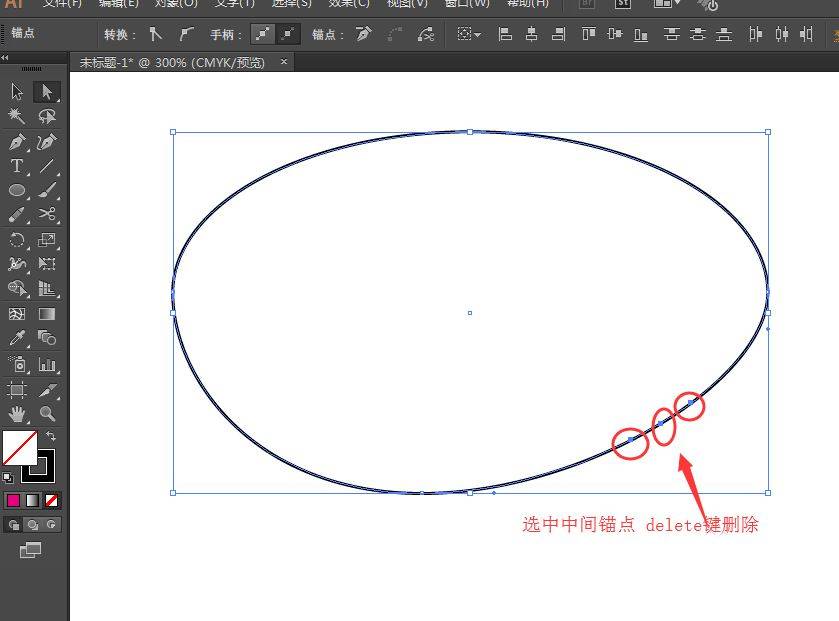Select the Hand tool
This screenshot has height=621, width=839.
(17, 413)
